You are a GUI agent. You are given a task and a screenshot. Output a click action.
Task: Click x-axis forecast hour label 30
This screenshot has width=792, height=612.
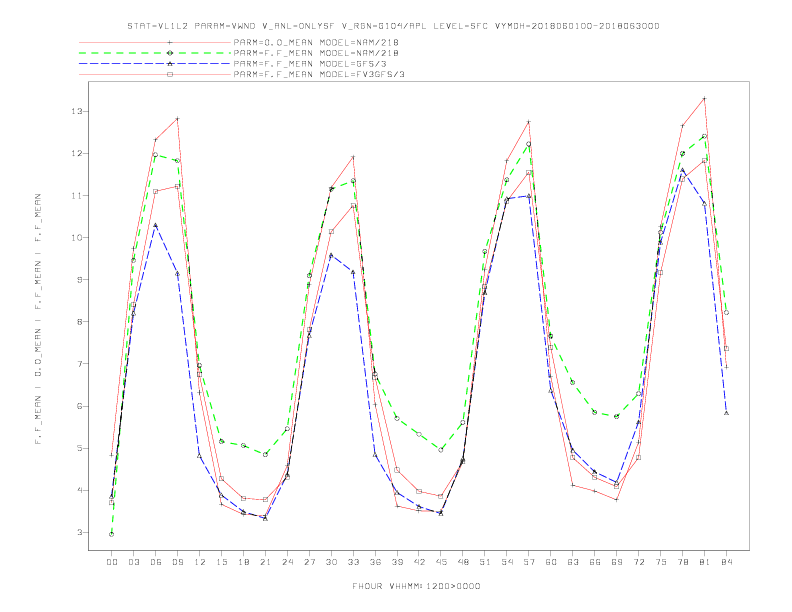331,562
